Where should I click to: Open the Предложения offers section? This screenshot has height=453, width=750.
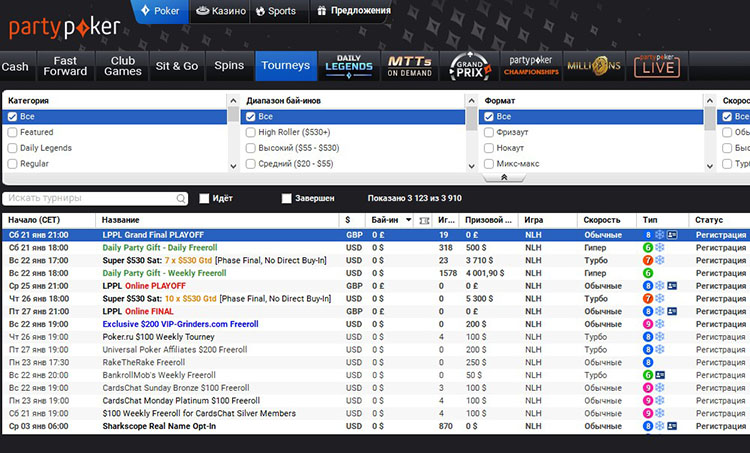point(352,11)
